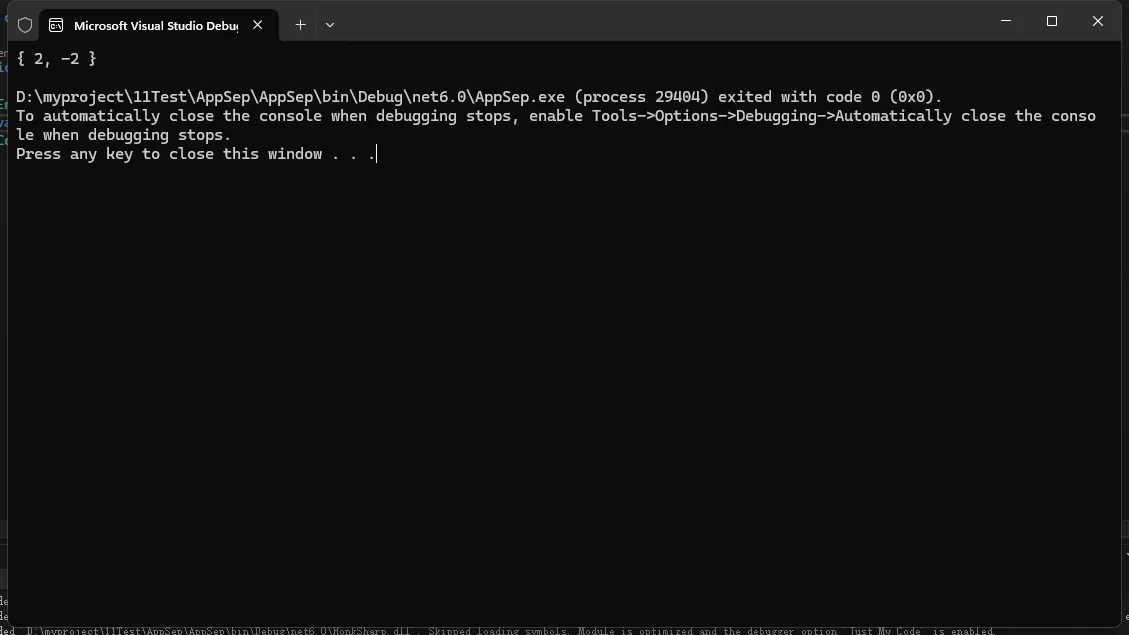Click the "{ 2, -2 }" output line
The height and width of the screenshot is (635, 1129).
tap(57, 59)
